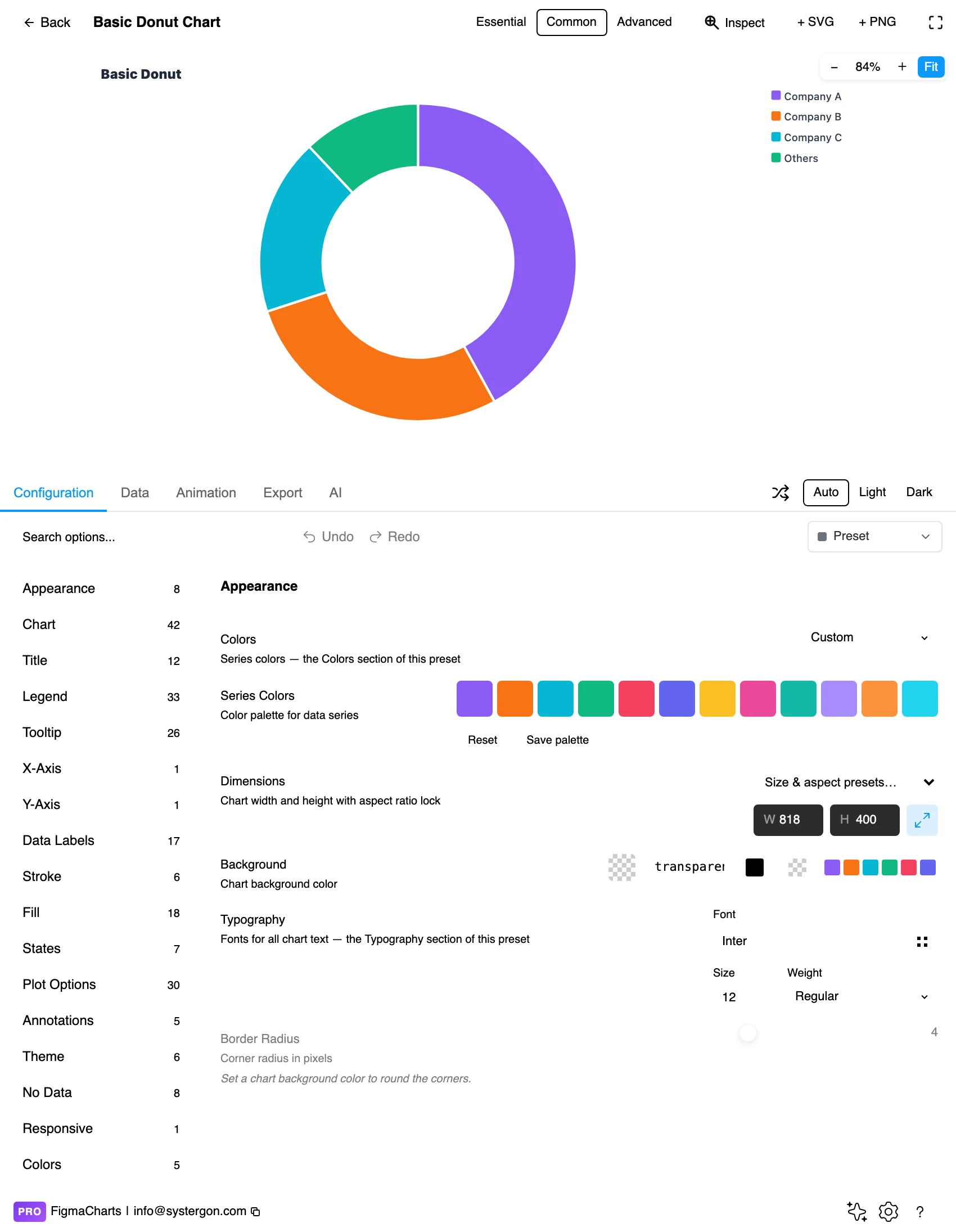Click the chart height H 400 field
The height and width of the screenshot is (1232, 956).
864,820
